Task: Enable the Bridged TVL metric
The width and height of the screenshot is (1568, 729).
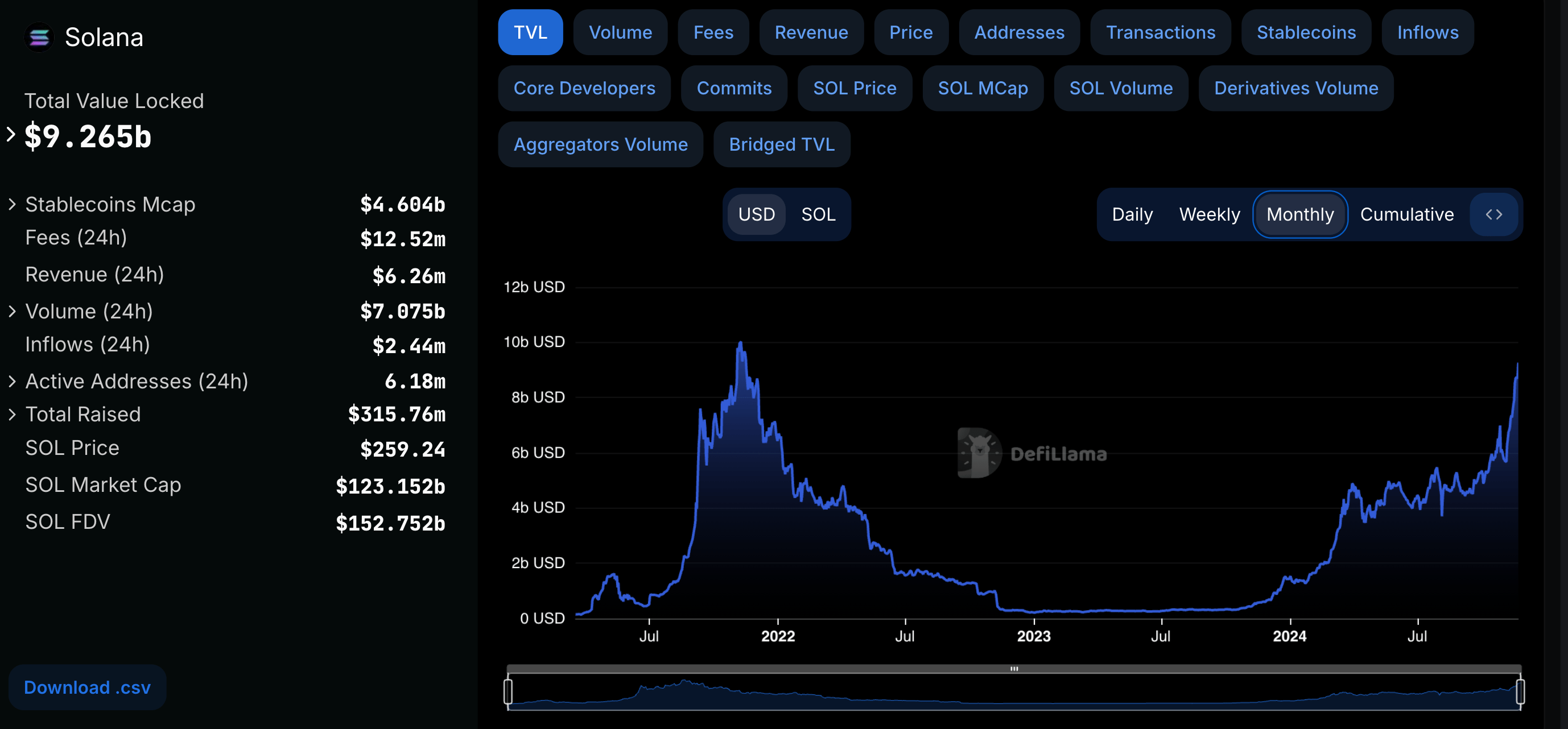Action: pyautogui.click(x=782, y=144)
